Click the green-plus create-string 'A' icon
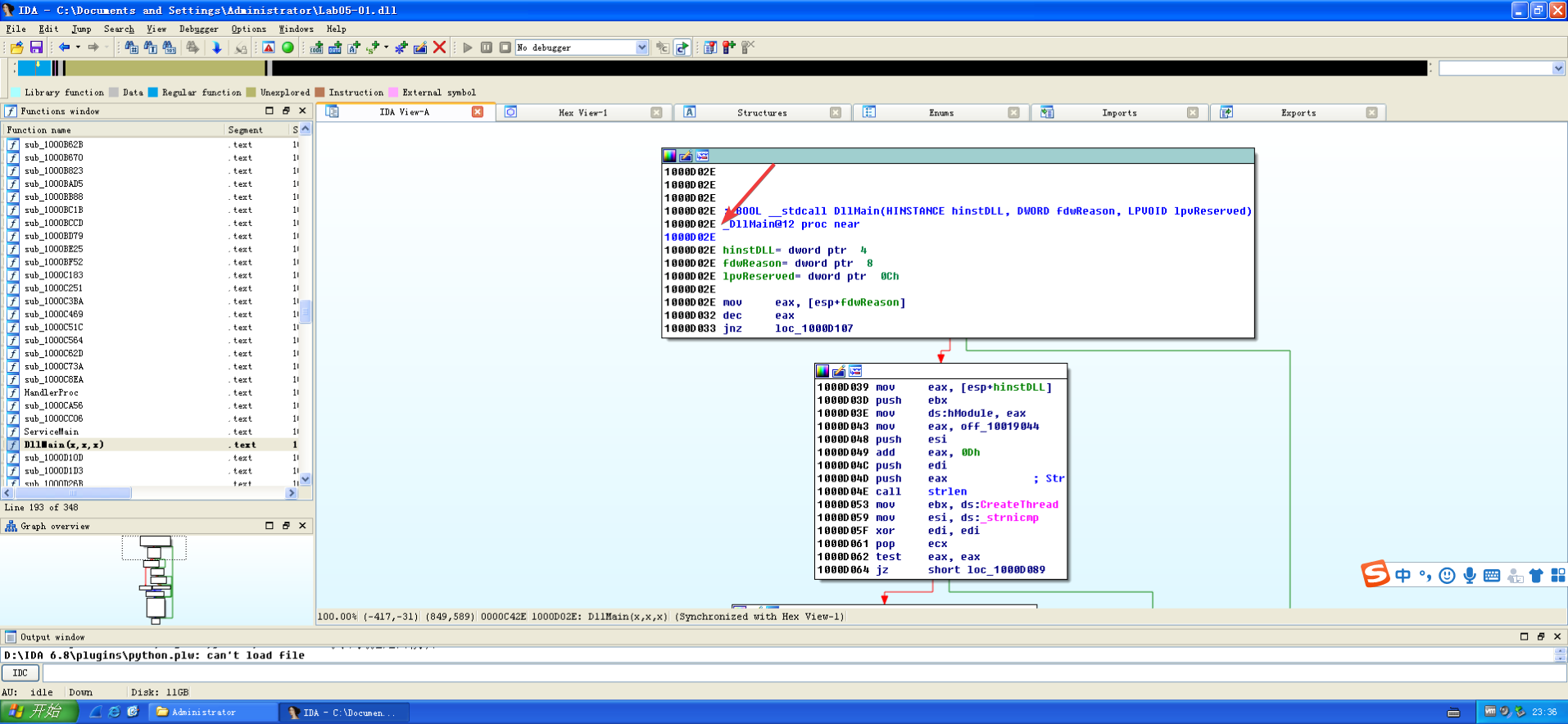The height and width of the screenshot is (724, 1568). [354, 48]
